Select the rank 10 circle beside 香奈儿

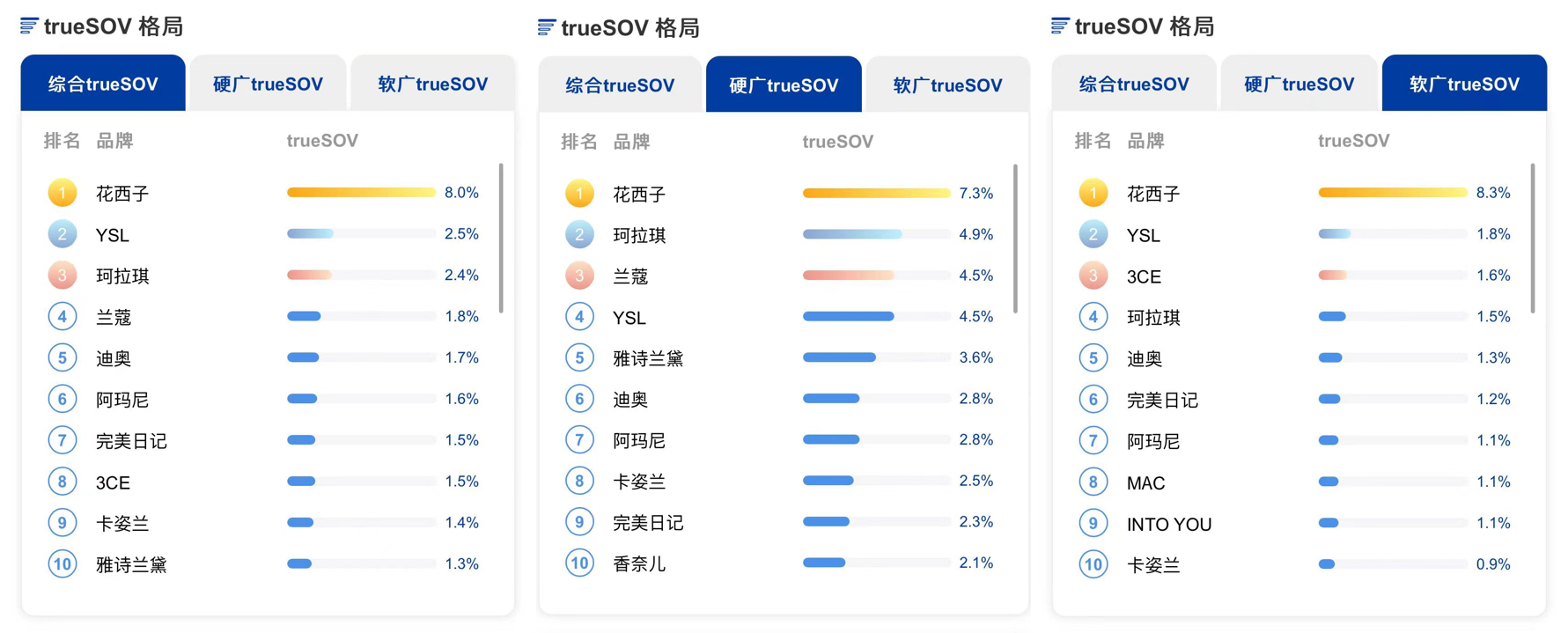click(579, 563)
